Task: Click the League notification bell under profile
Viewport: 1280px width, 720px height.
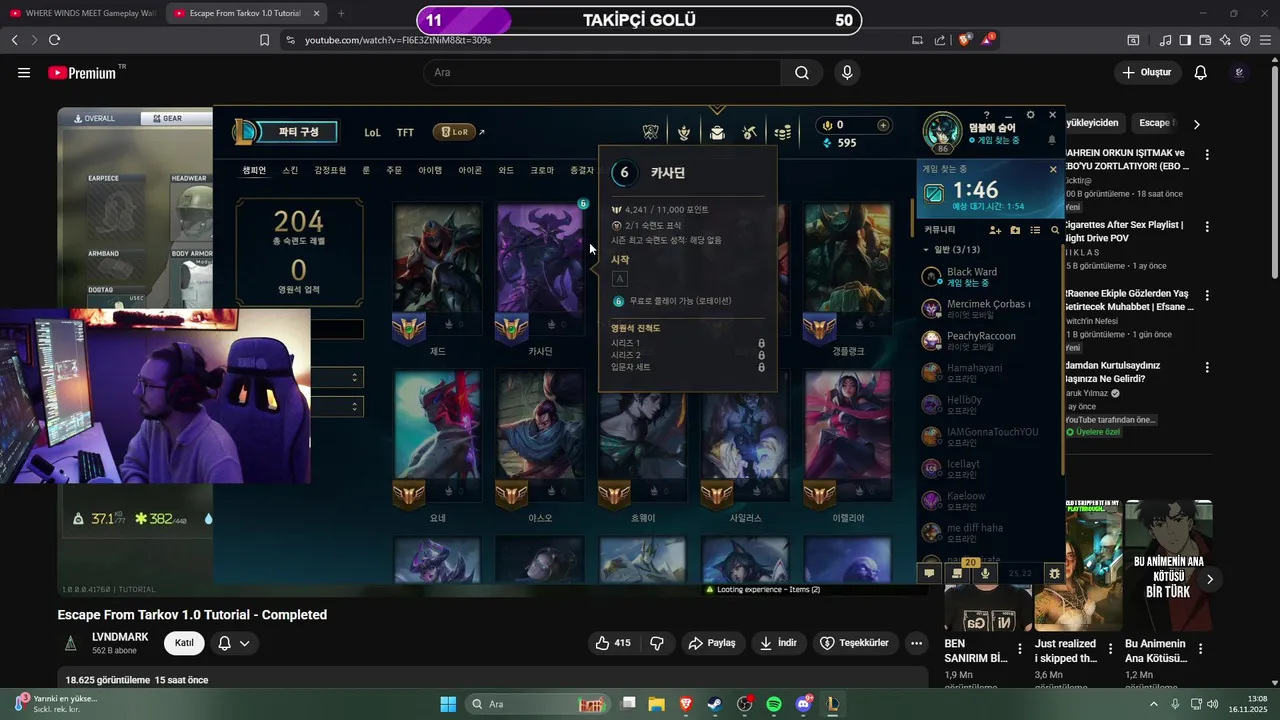Action: coord(1052,140)
